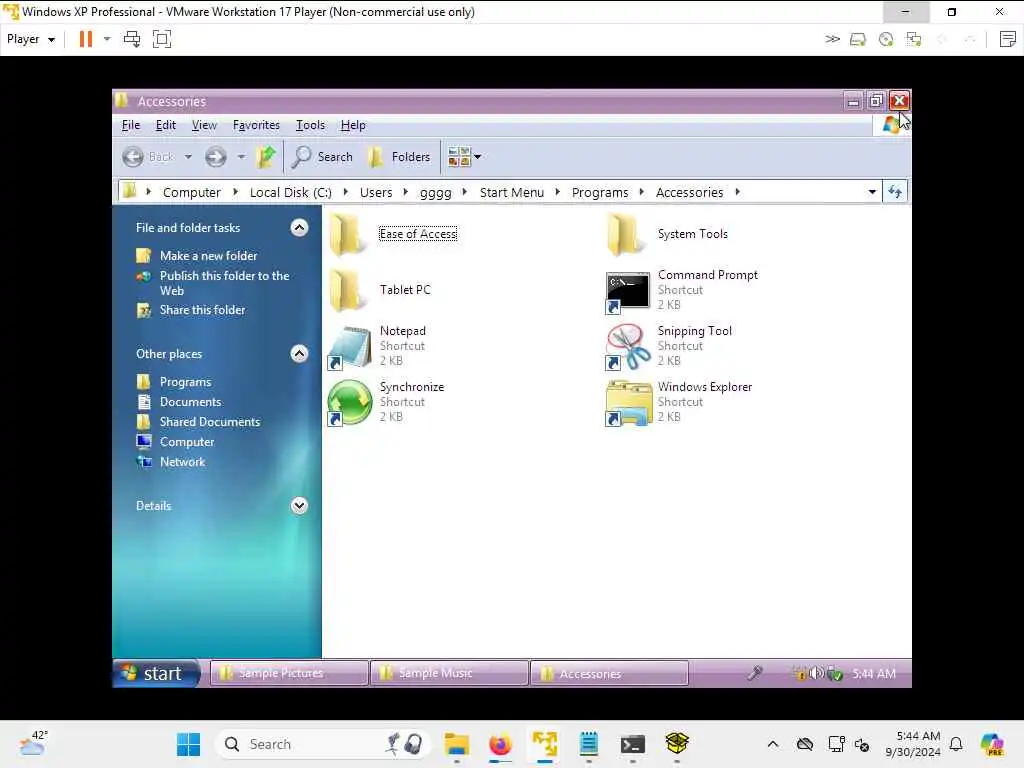Click the Forward navigation arrow
This screenshot has height=768, width=1024.
(216, 157)
